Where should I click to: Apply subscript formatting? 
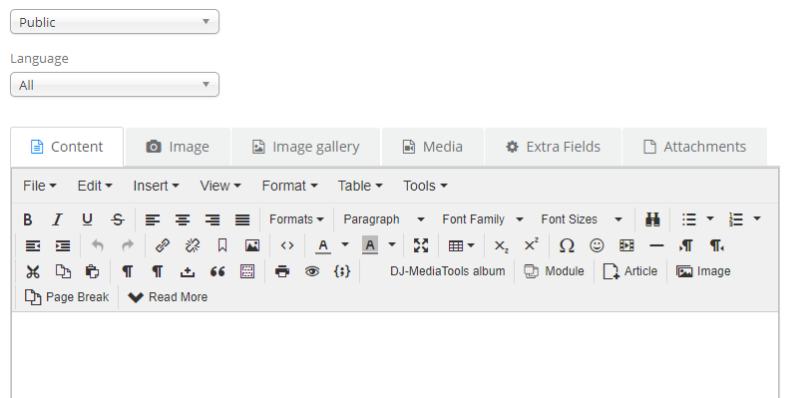tap(501, 246)
